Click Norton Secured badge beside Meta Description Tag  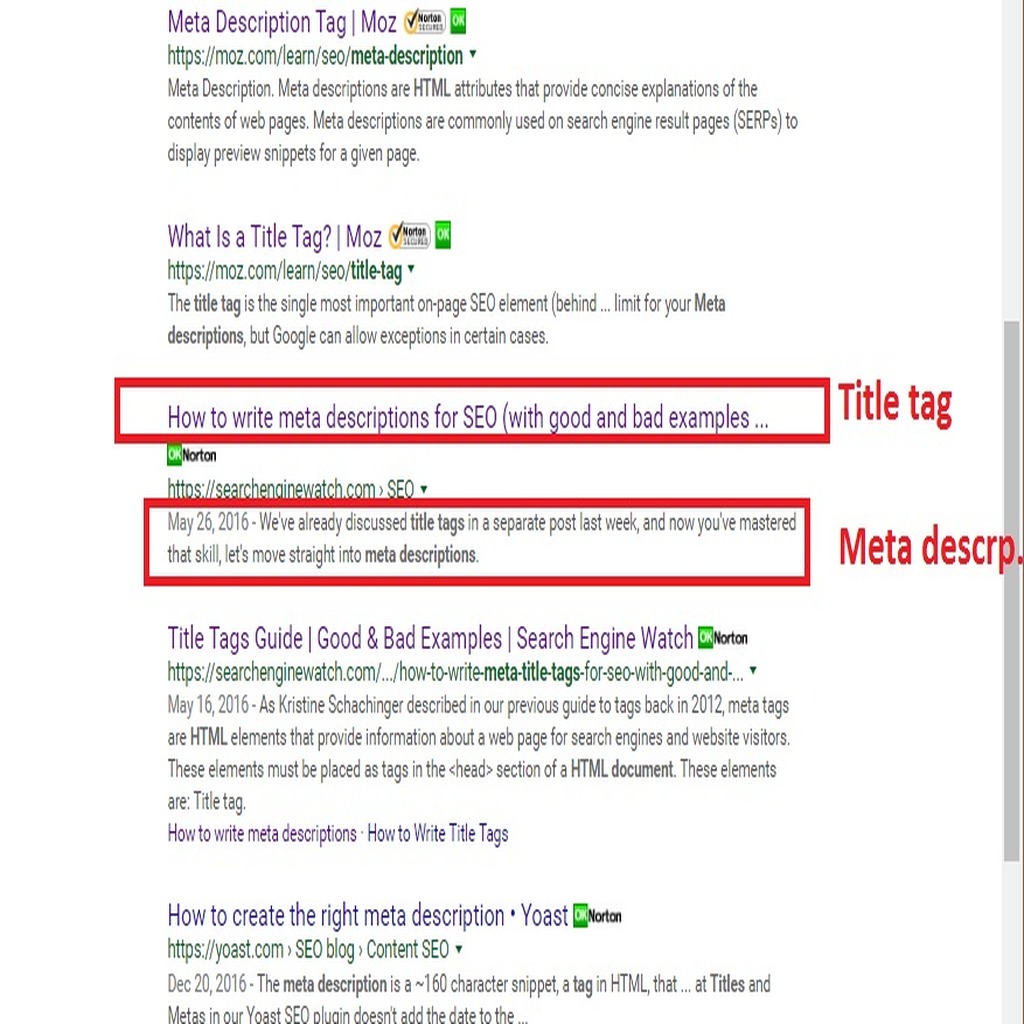(x=424, y=22)
